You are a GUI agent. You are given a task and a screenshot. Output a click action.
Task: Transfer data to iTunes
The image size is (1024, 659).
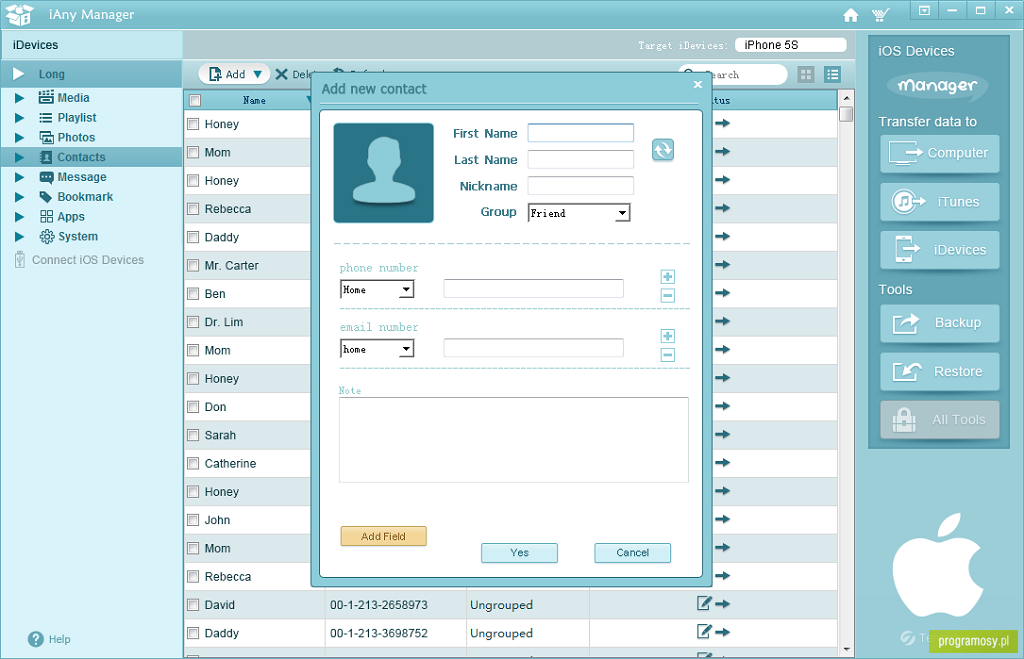pos(939,202)
